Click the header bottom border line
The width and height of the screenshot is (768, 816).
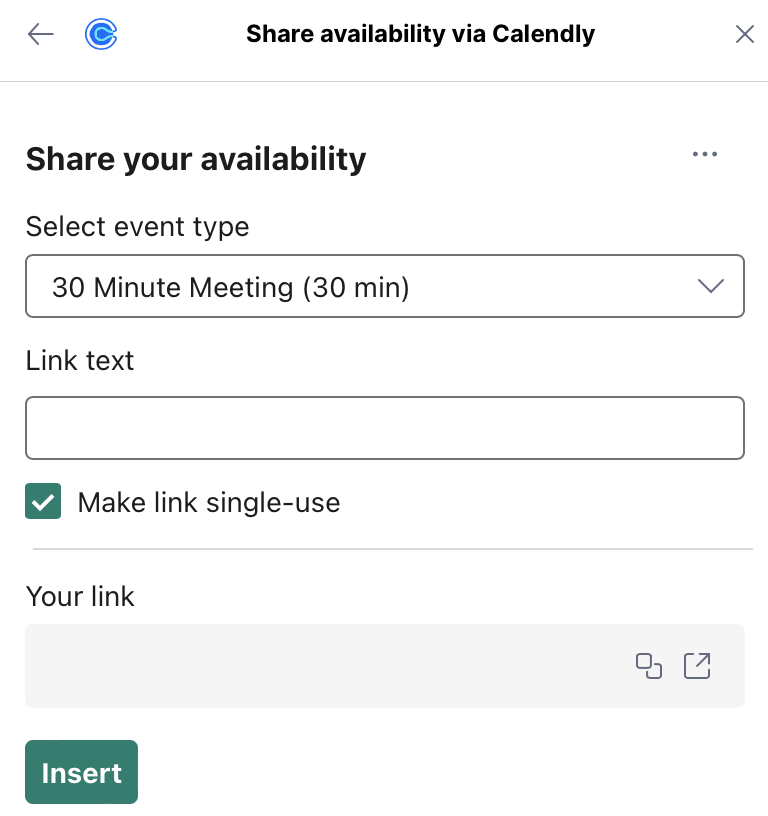(384, 81)
